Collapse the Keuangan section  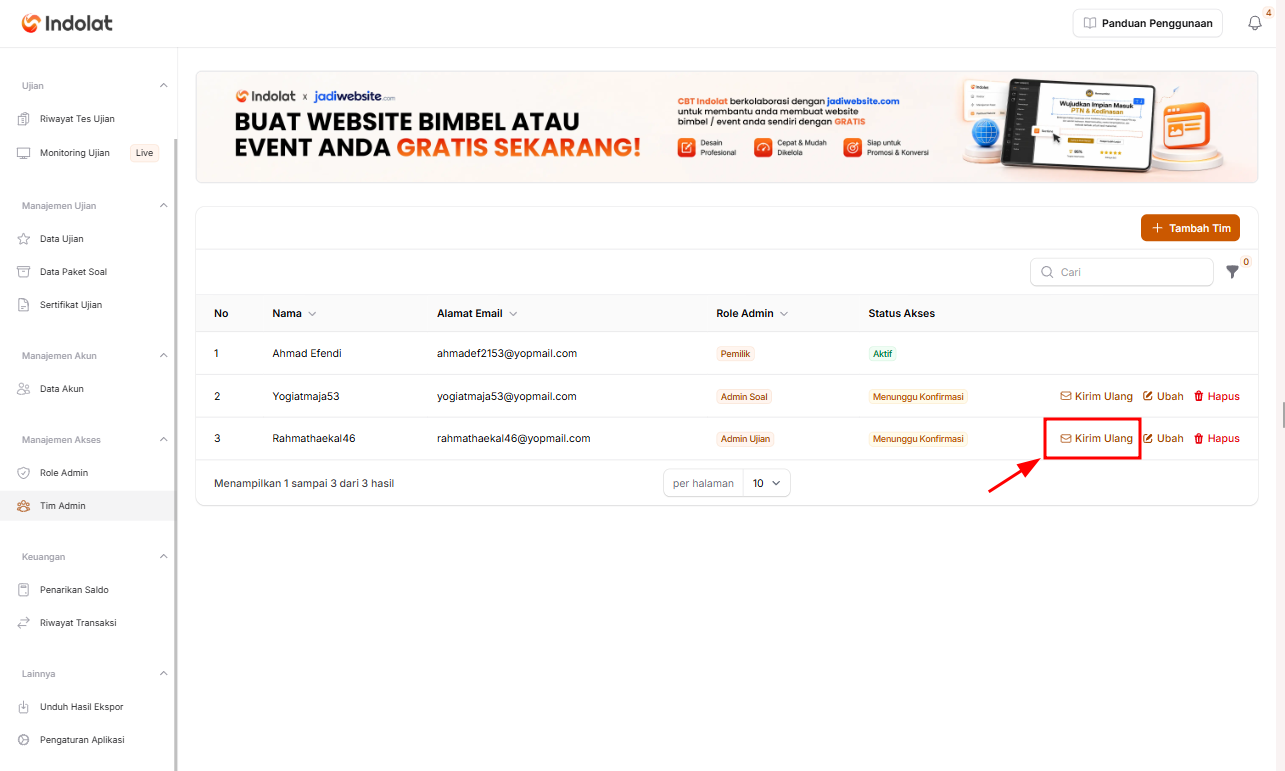coord(164,557)
